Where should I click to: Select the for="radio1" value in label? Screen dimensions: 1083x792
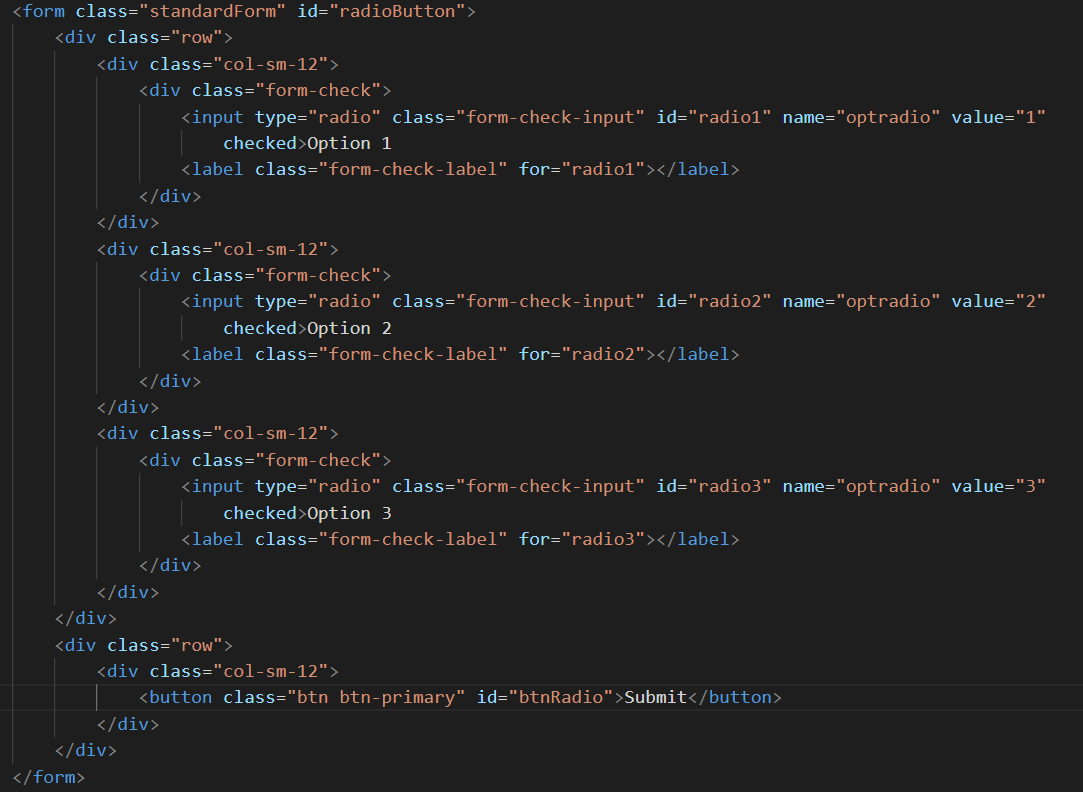603,169
